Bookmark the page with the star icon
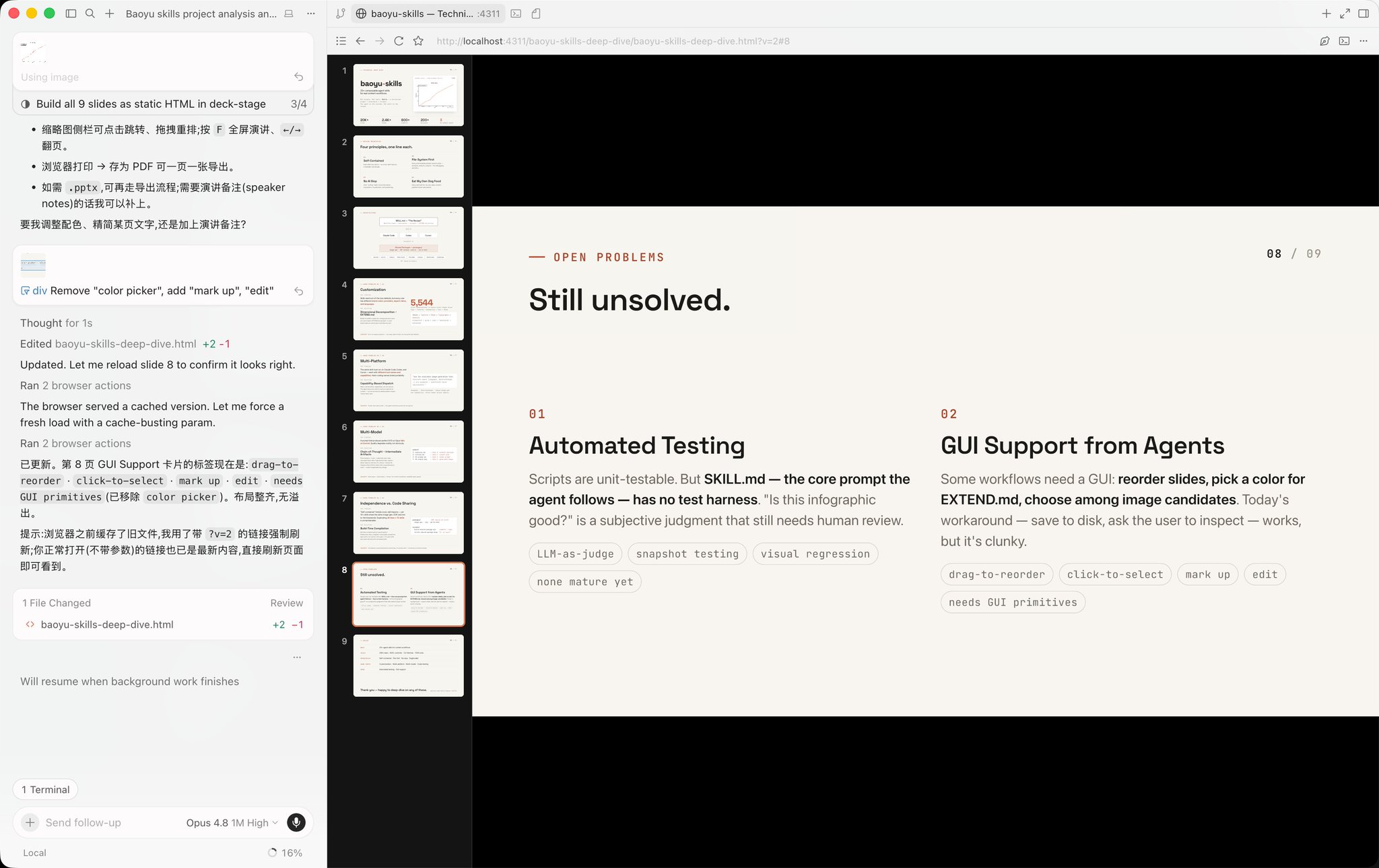1379x868 pixels. coord(418,41)
